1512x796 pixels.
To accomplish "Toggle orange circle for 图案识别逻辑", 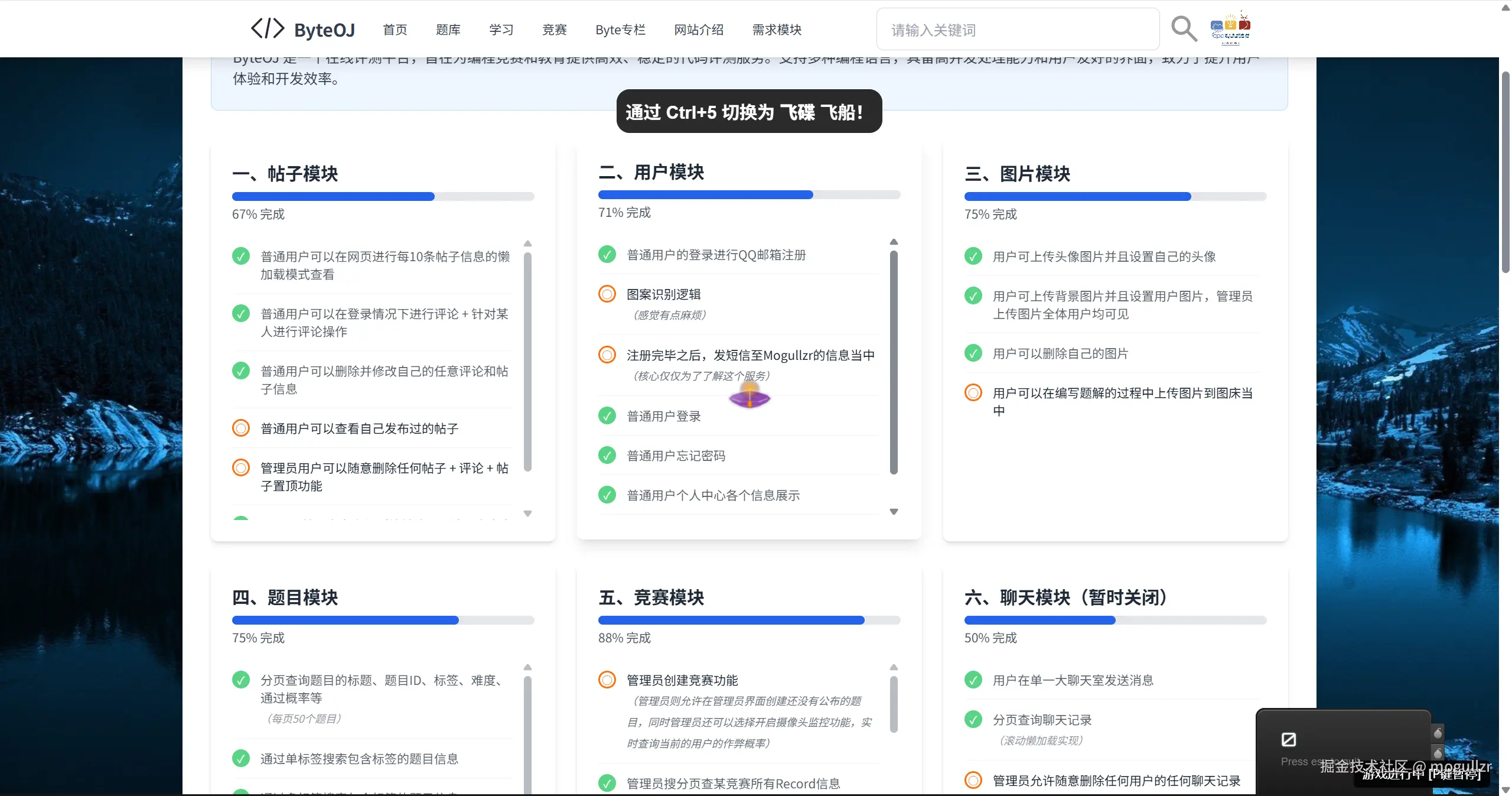I will tap(607, 294).
